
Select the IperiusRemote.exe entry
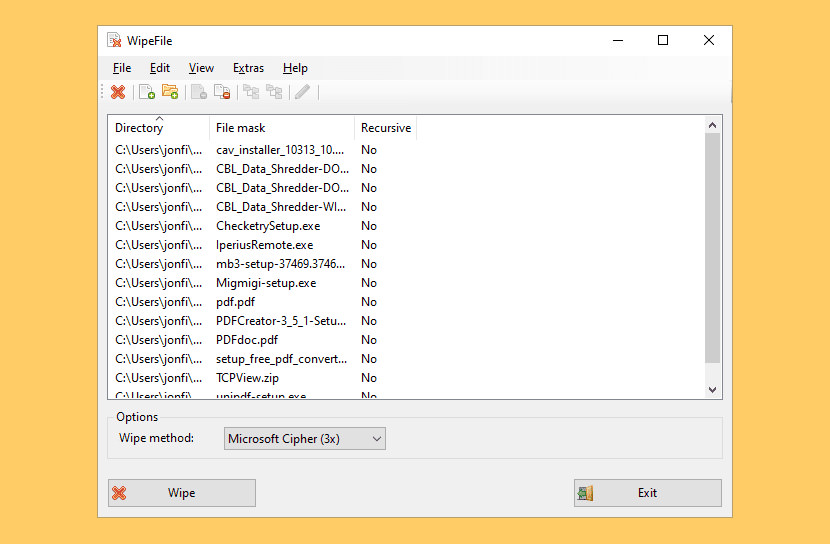pyautogui.click(x=265, y=245)
